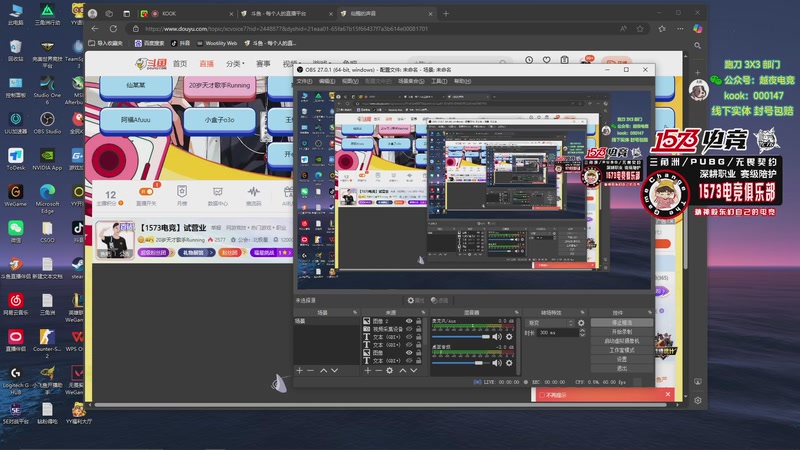Pop out the 混音器 dock panel icon
The image size is (800, 450).
pyautogui.click(x=516, y=312)
